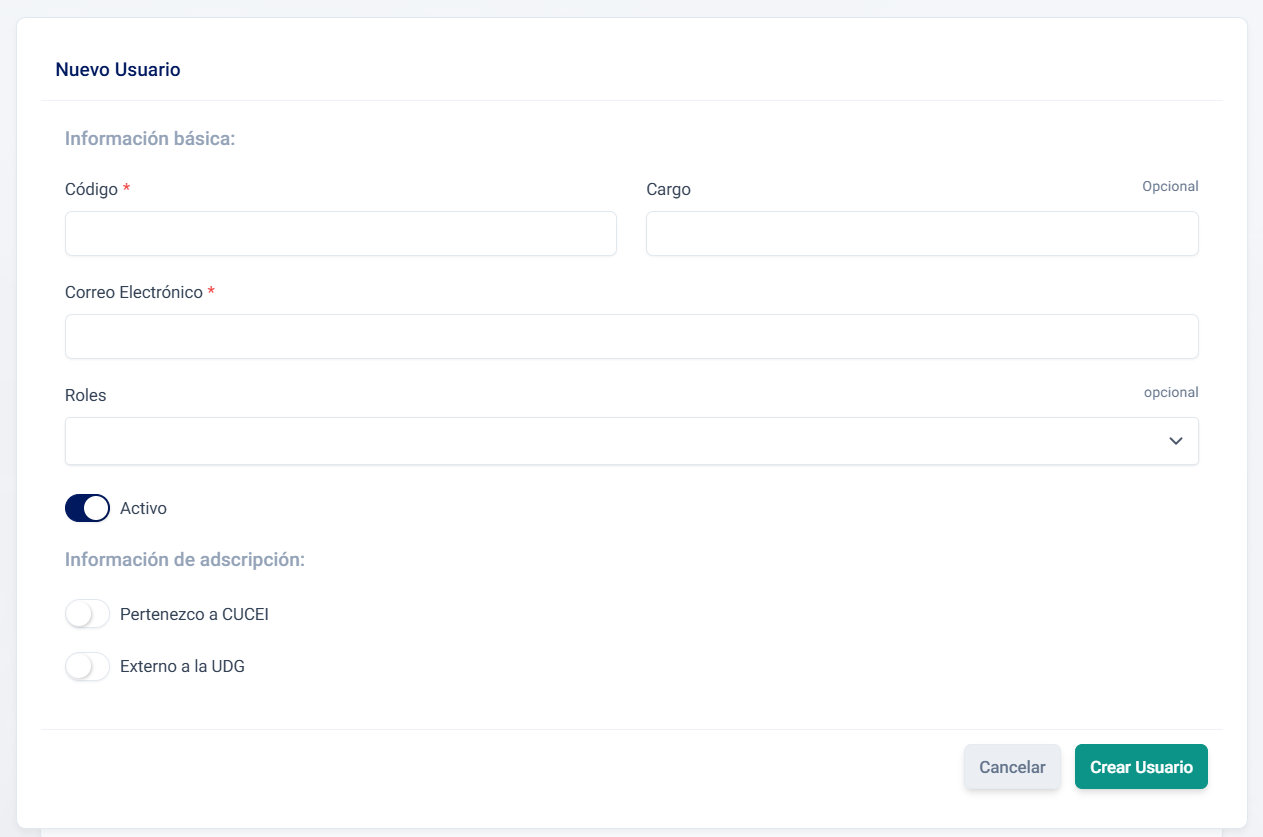This screenshot has width=1263, height=837.
Task: Click the Información de adscripción heading
Action: tap(184, 560)
